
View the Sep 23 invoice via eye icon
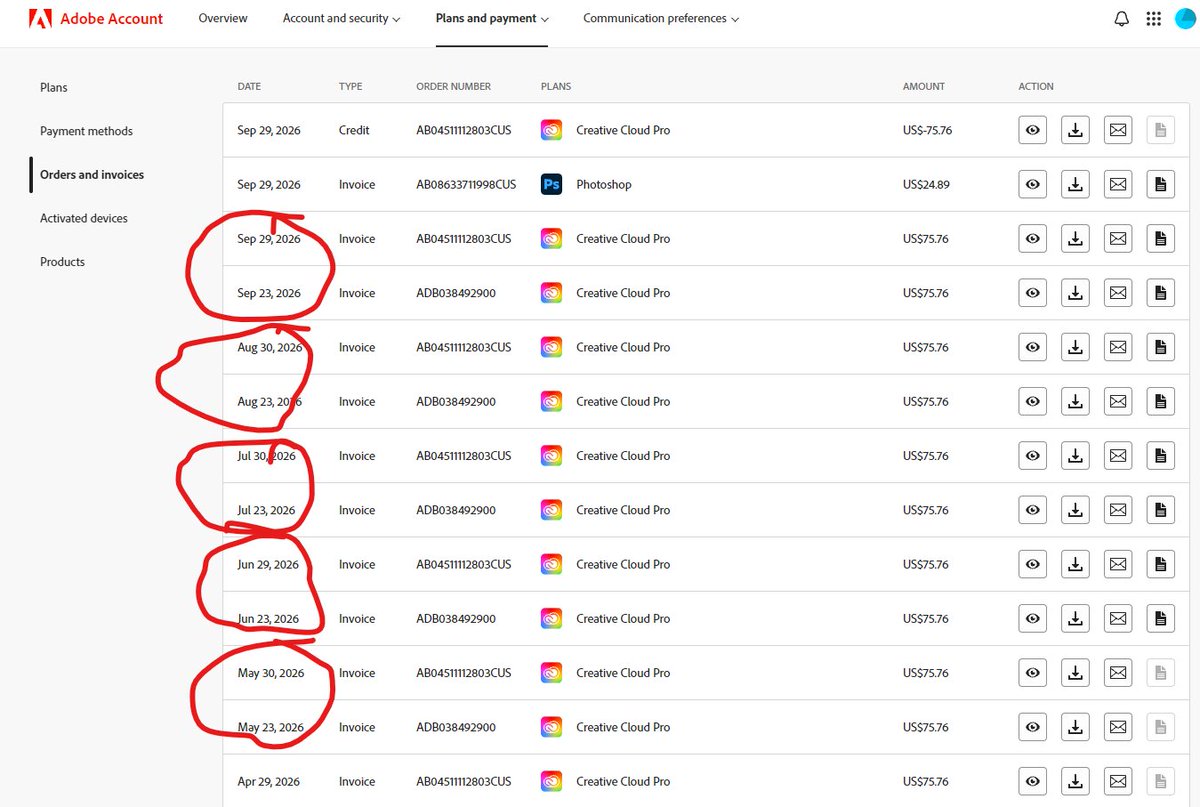click(x=1033, y=293)
